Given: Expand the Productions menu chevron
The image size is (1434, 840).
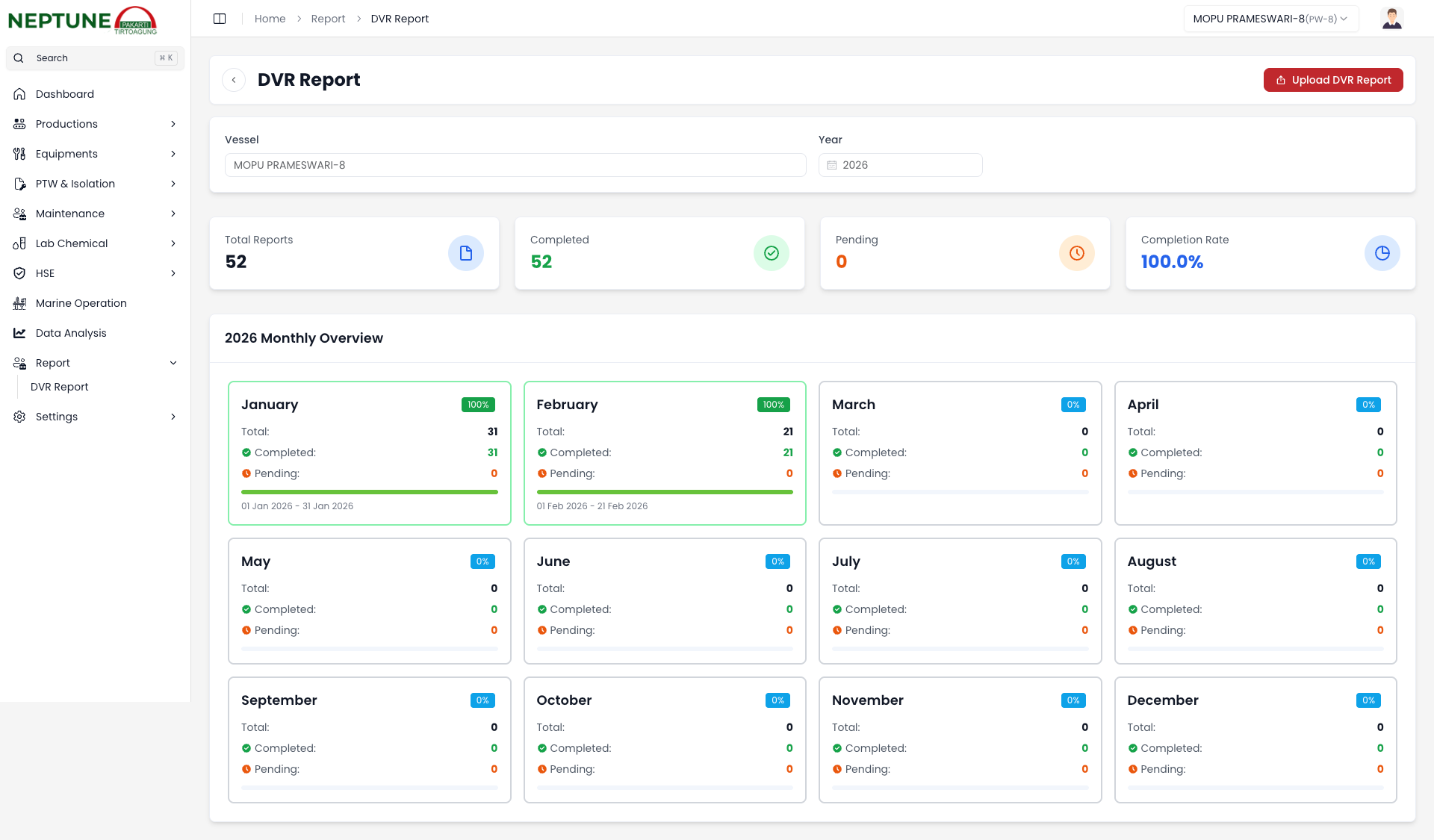Looking at the screenshot, I should pyautogui.click(x=173, y=124).
